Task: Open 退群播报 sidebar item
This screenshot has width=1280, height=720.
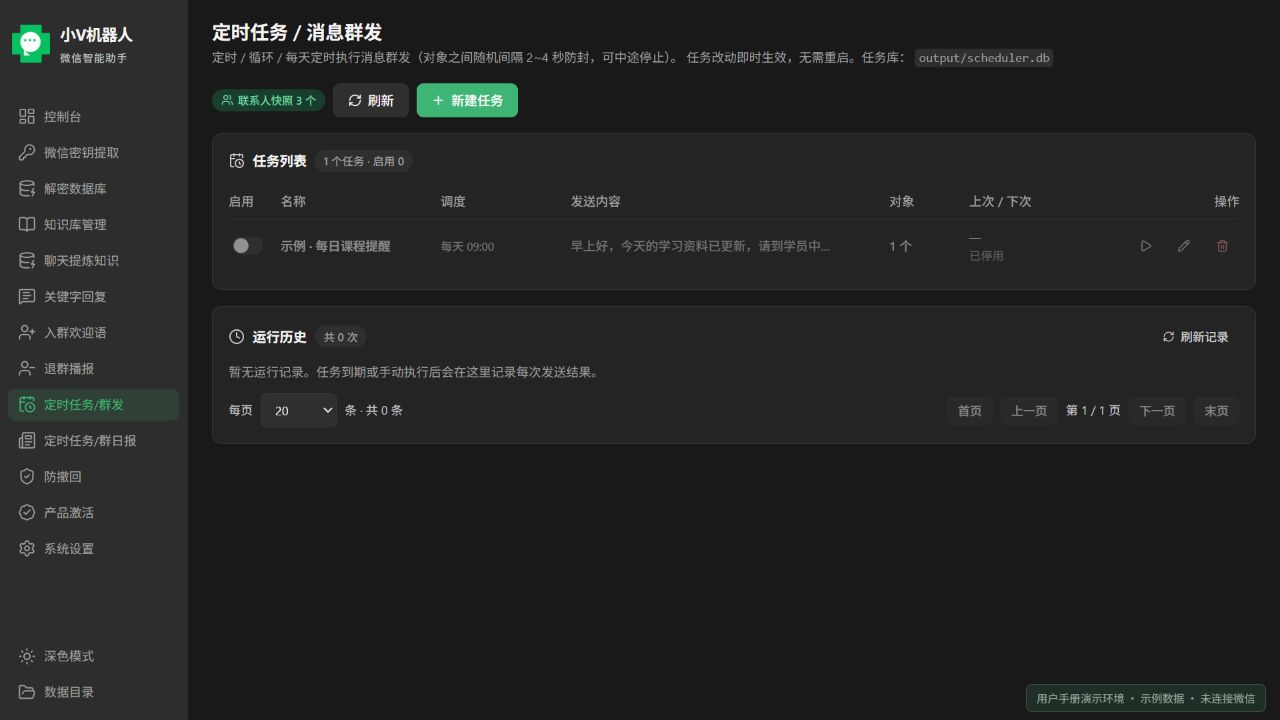Action: (x=94, y=369)
